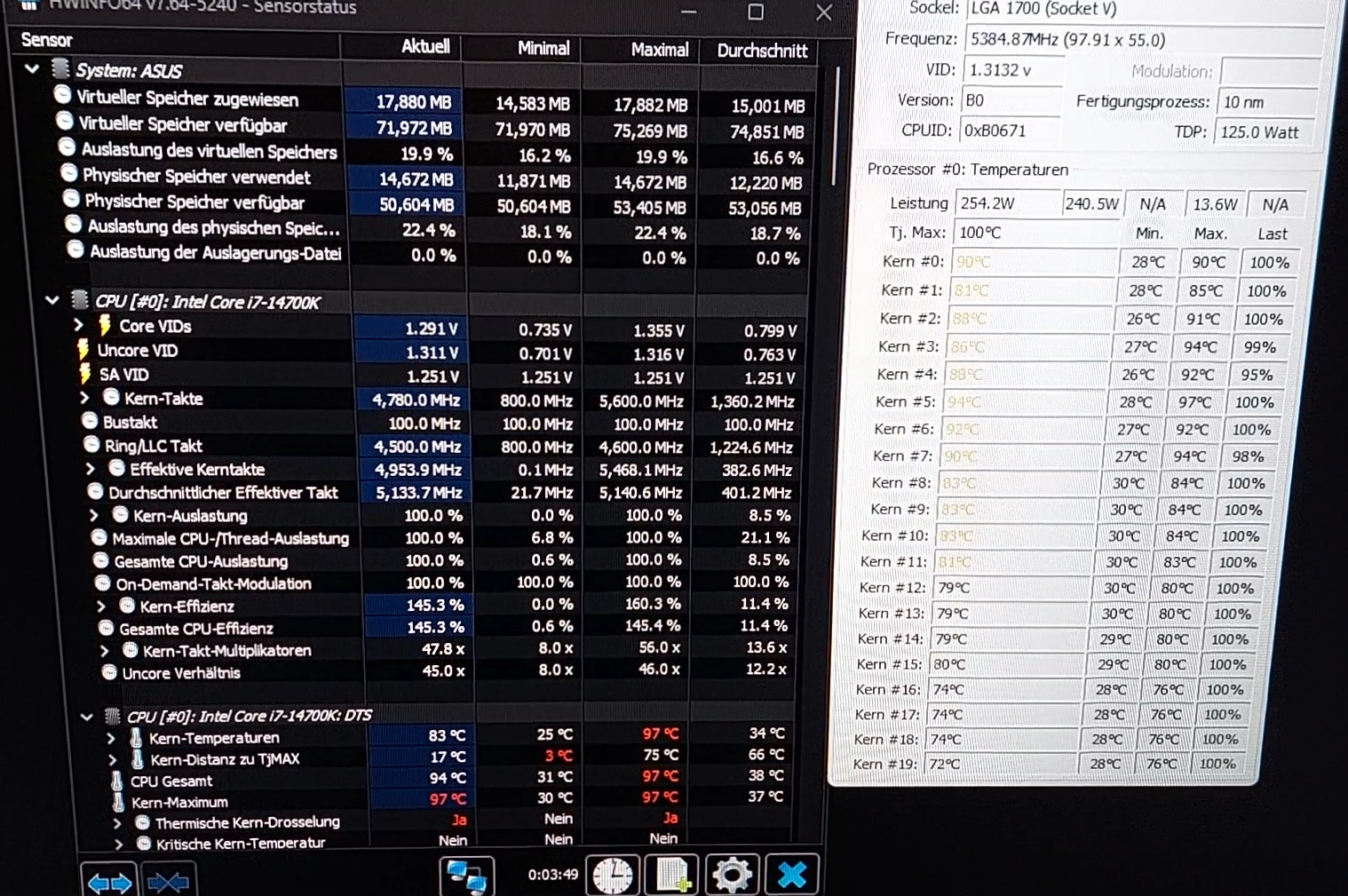Image resolution: width=1348 pixels, height=896 pixels.
Task: Expand the Kern-Distanz zu TjMAX row
Action: point(113,759)
